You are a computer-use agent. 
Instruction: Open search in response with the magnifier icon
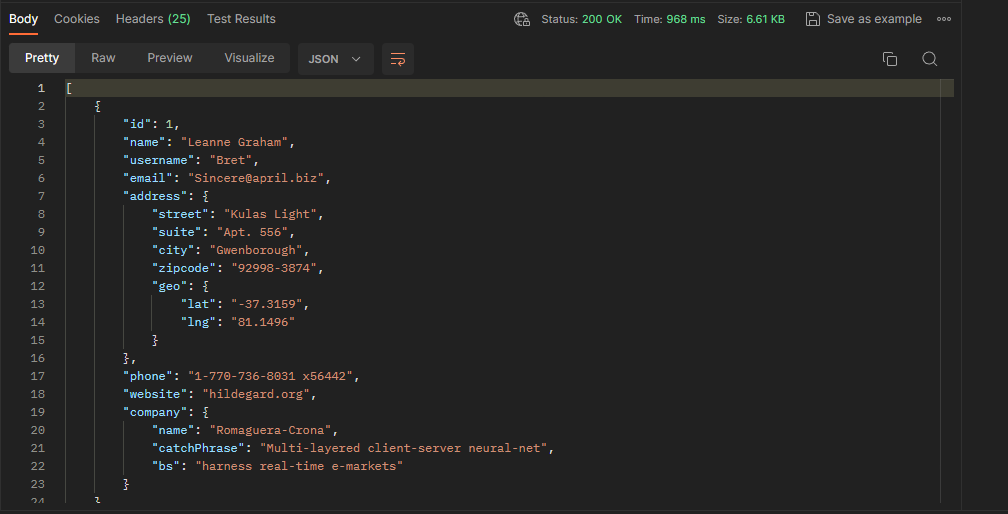(930, 59)
